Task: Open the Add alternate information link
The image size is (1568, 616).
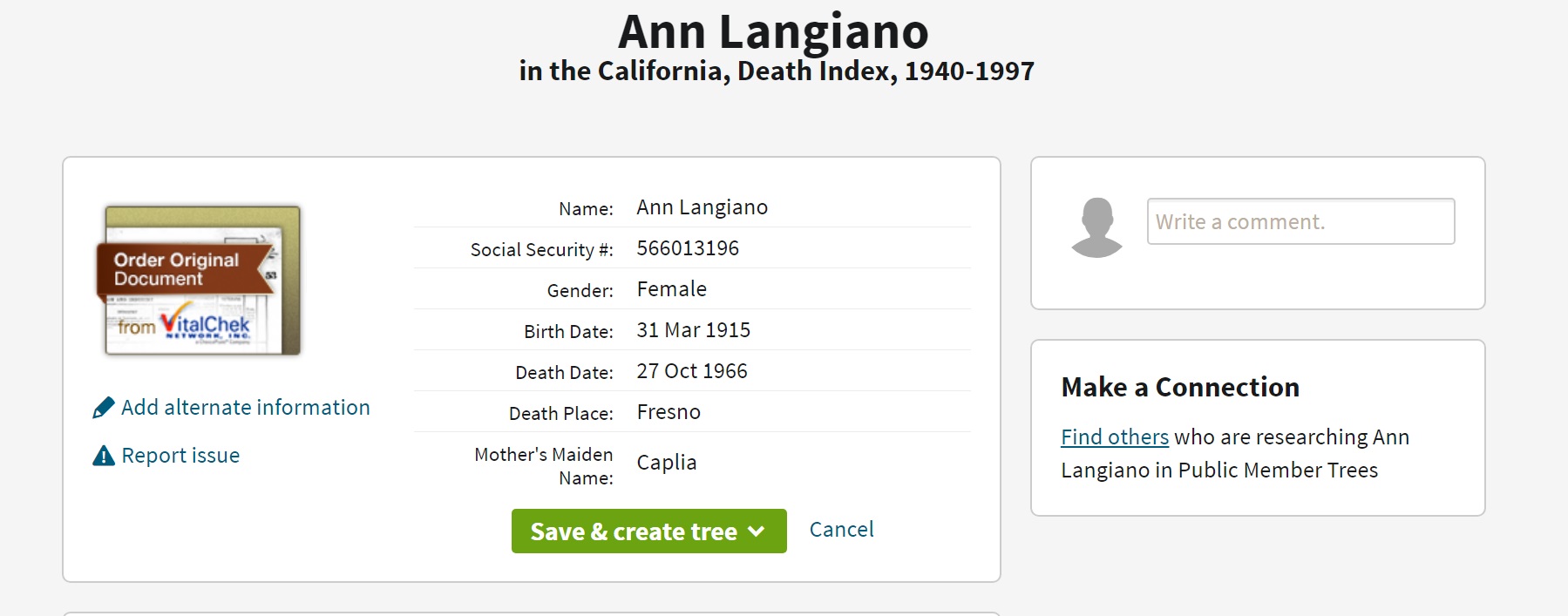Action: click(x=245, y=408)
